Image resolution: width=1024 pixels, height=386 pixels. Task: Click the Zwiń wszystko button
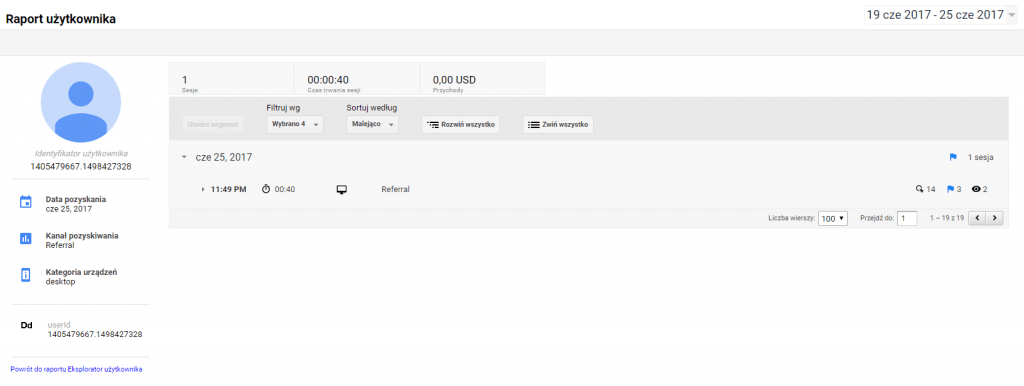[558, 124]
